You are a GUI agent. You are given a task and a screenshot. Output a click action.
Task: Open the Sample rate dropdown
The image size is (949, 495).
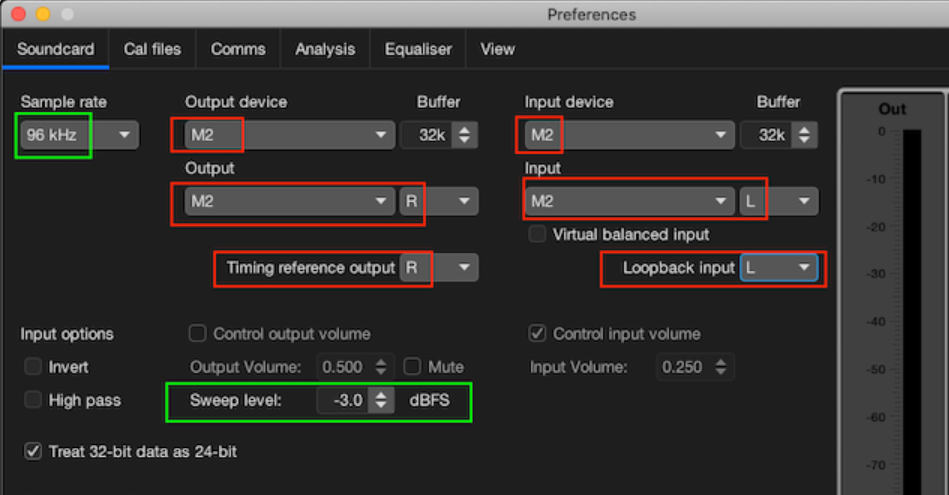[x=79, y=135]
